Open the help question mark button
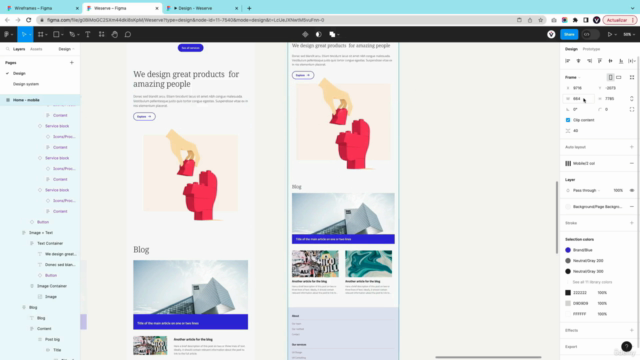This screenshot has width=640, height=360. pos(627,347)
